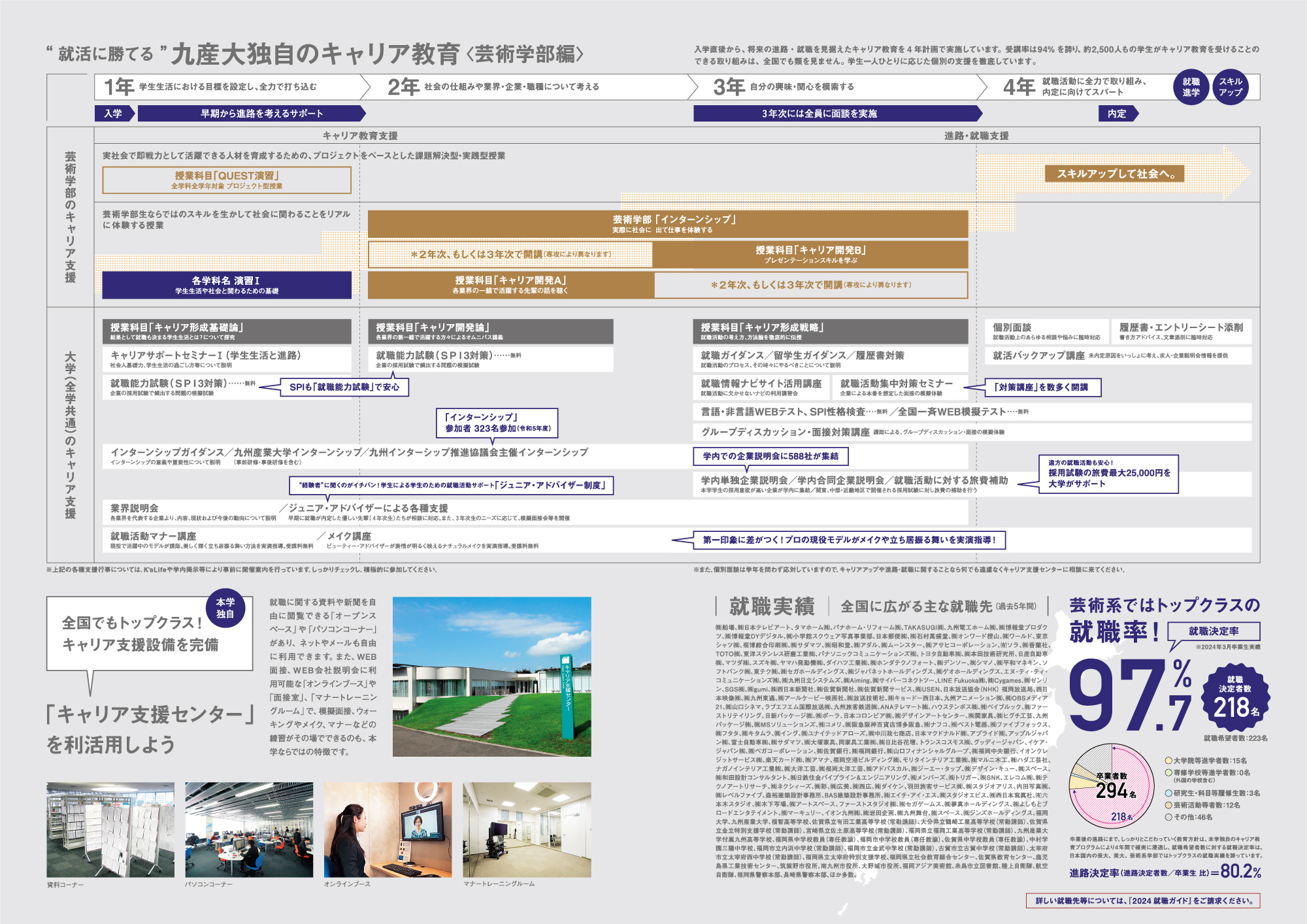Click the 就職活動集中対策セミナー box
The width and height of the screenshot is (1307, 924).
pos(901,388)
